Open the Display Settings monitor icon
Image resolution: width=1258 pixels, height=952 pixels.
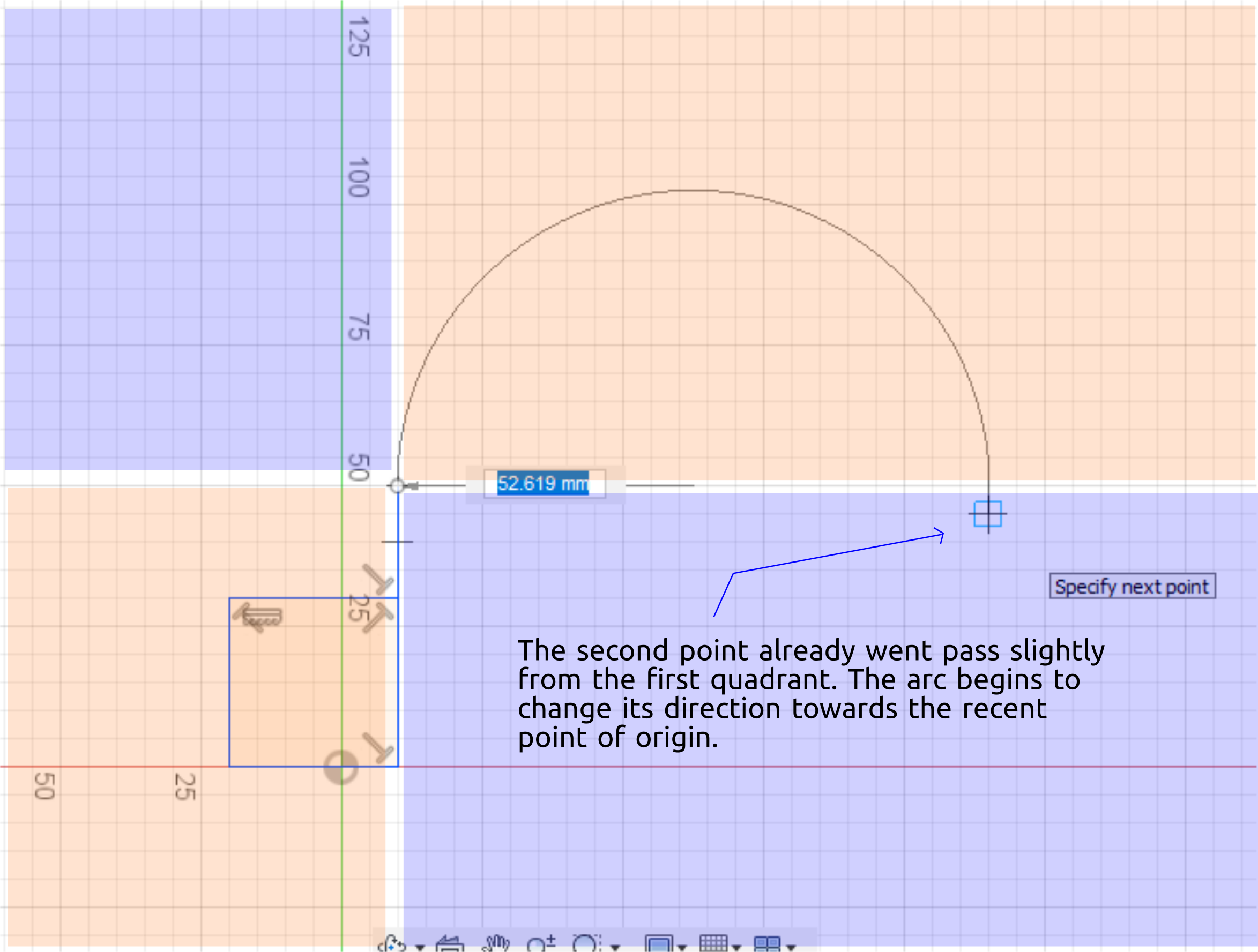pyautogui.click(x=659, y=944)
